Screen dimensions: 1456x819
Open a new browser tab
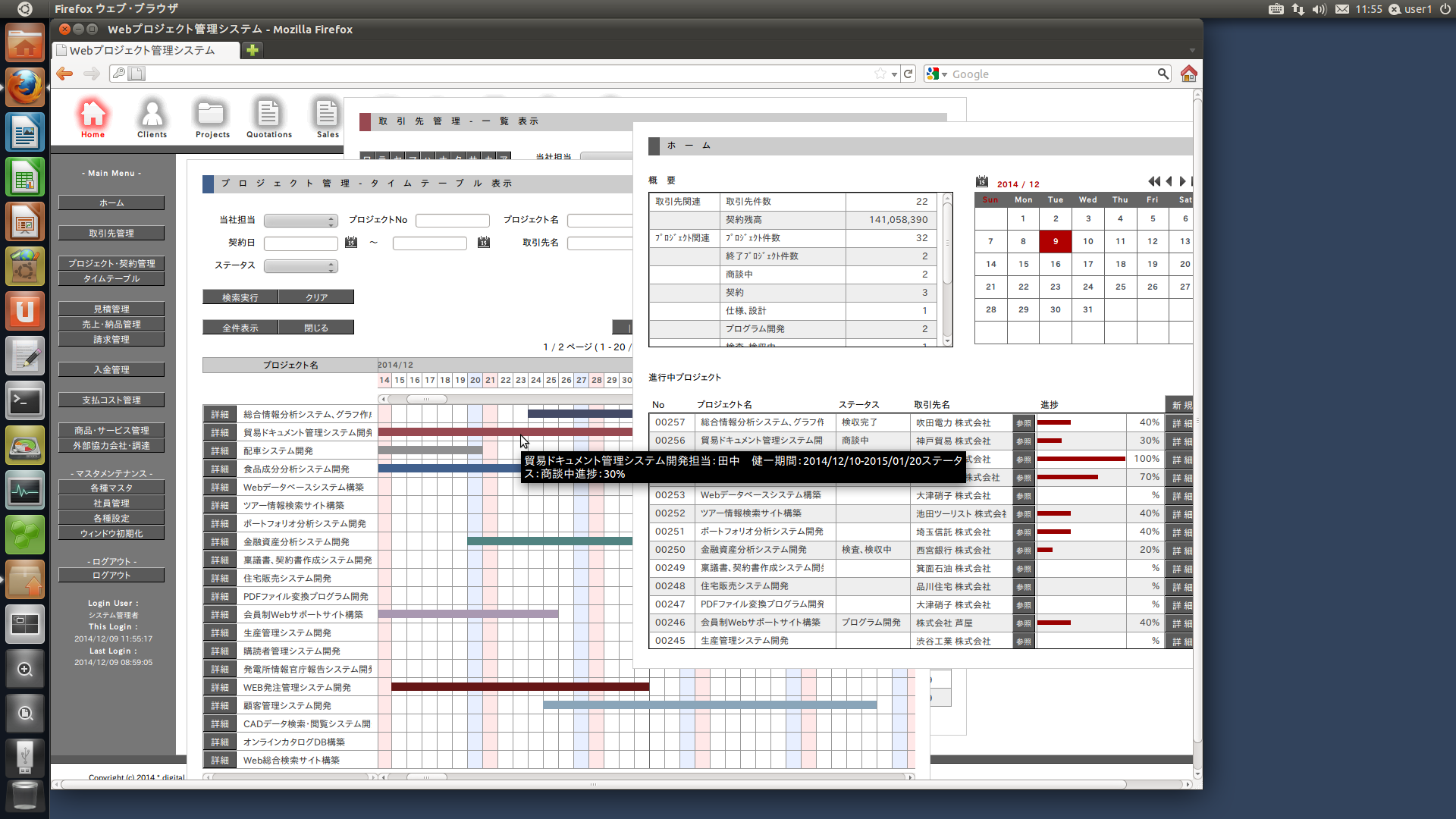coord(253,50)
